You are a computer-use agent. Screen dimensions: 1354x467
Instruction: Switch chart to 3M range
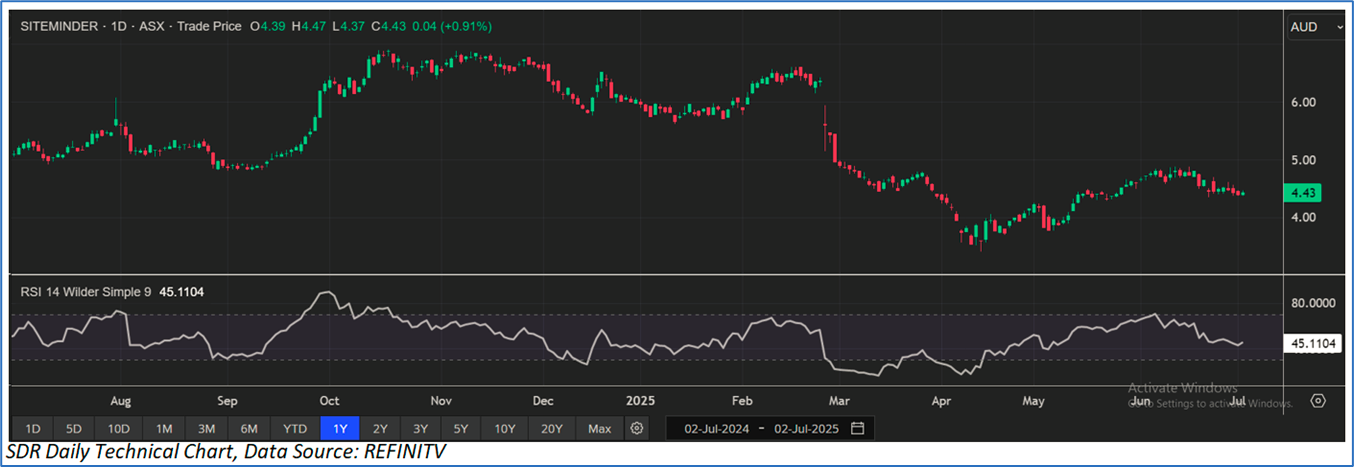coord(207,429)
